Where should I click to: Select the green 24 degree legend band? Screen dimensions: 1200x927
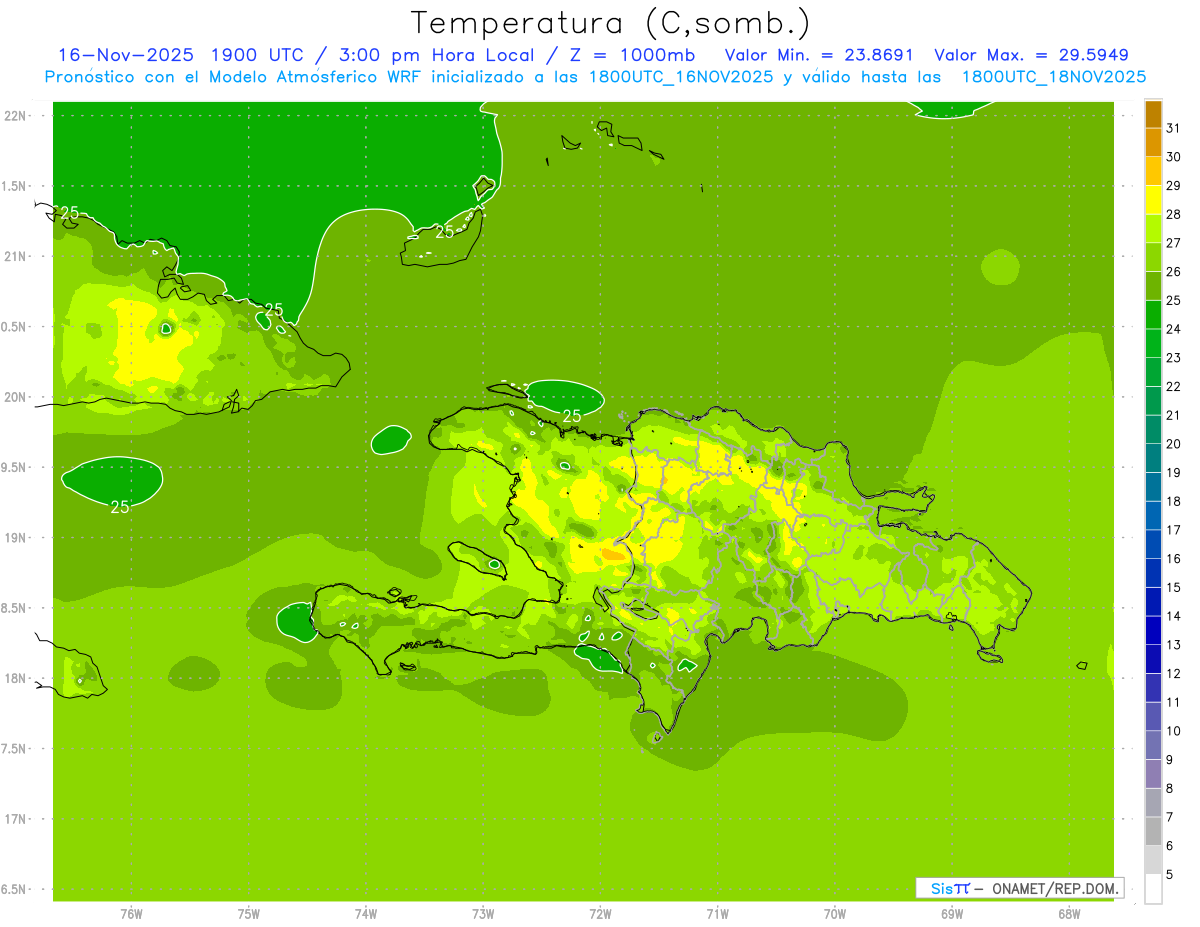coord(1153,315)
